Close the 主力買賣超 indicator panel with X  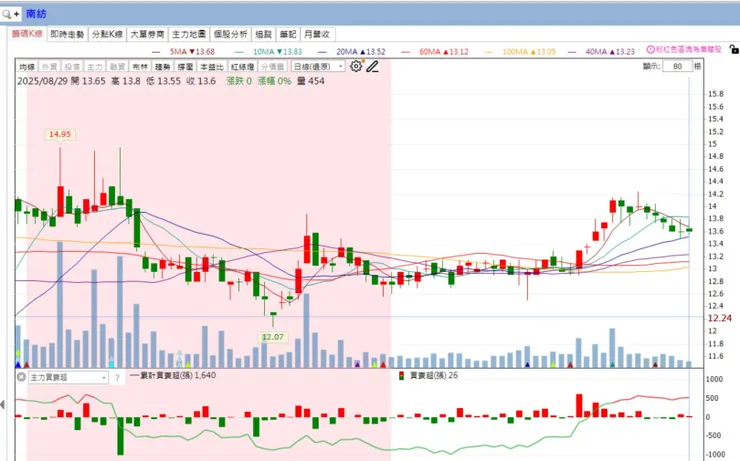pyautogui.click(x=21, y=377)
